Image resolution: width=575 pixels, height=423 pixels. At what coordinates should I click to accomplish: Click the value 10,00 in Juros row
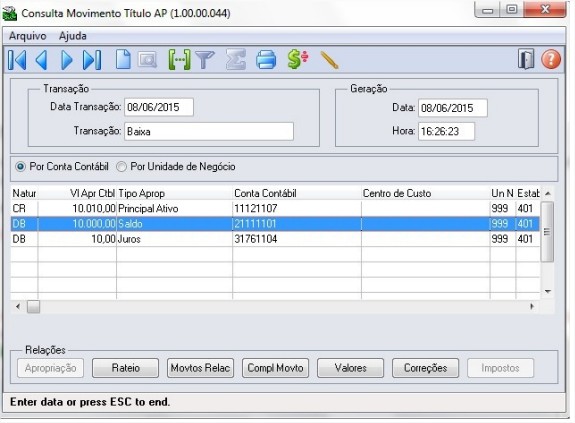click(x=103, y=239)
